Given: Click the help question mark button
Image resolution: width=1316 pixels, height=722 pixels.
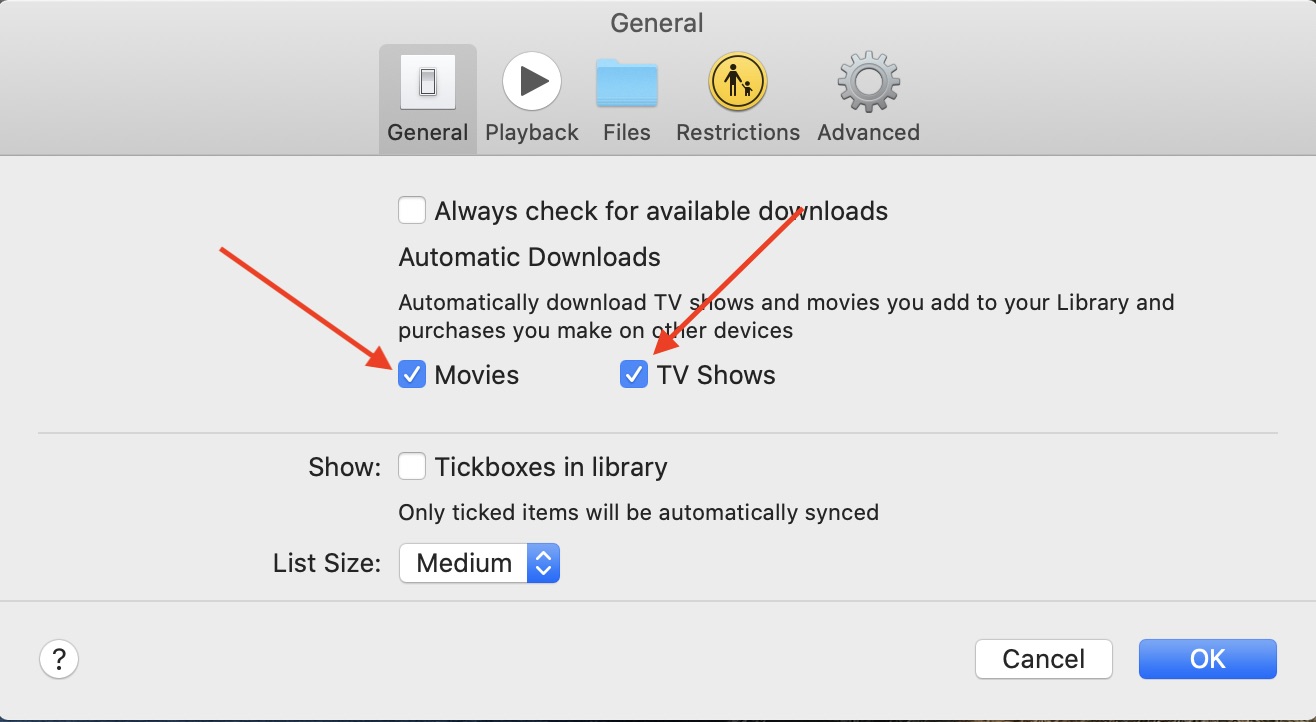Looking at the screenshot, I should point(59,659).
